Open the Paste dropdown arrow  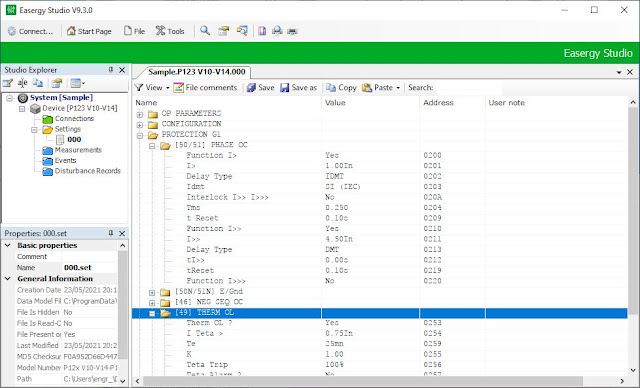[398, 88]
